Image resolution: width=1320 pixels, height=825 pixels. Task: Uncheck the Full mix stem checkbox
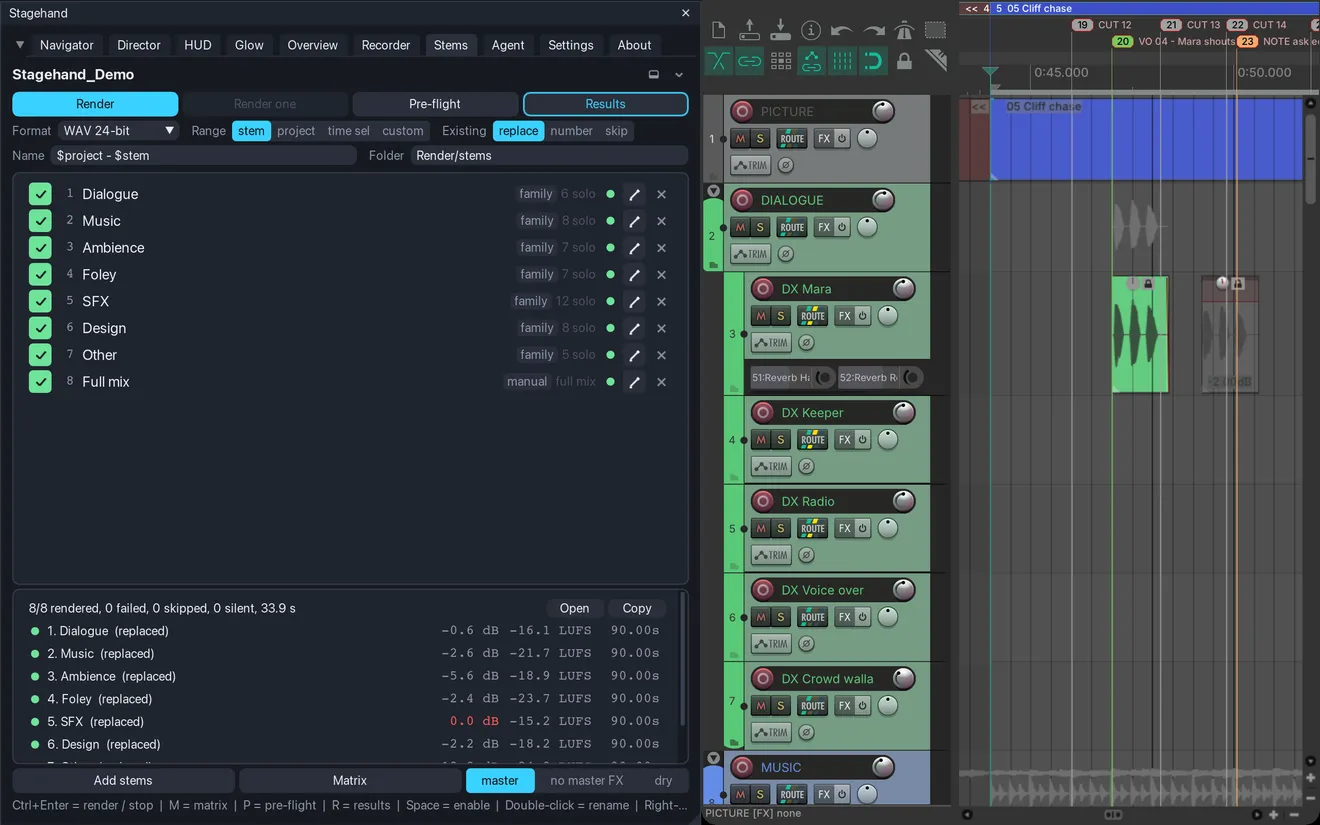tap(40, 381)
